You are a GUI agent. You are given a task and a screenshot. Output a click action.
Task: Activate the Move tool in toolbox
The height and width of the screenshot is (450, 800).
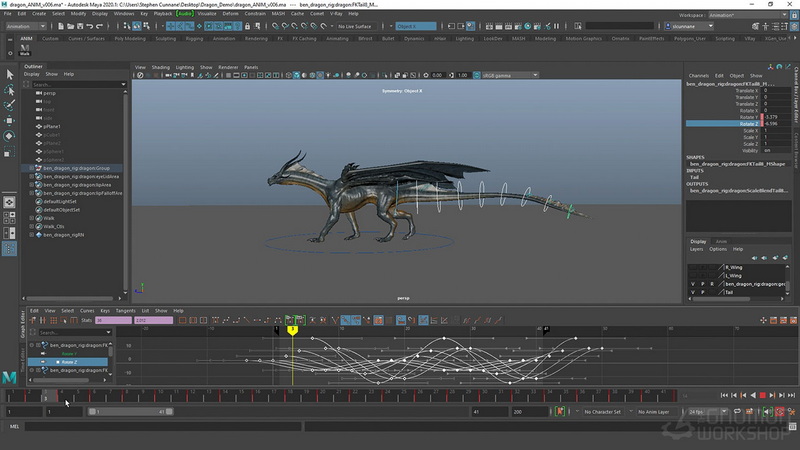[9, 120]
